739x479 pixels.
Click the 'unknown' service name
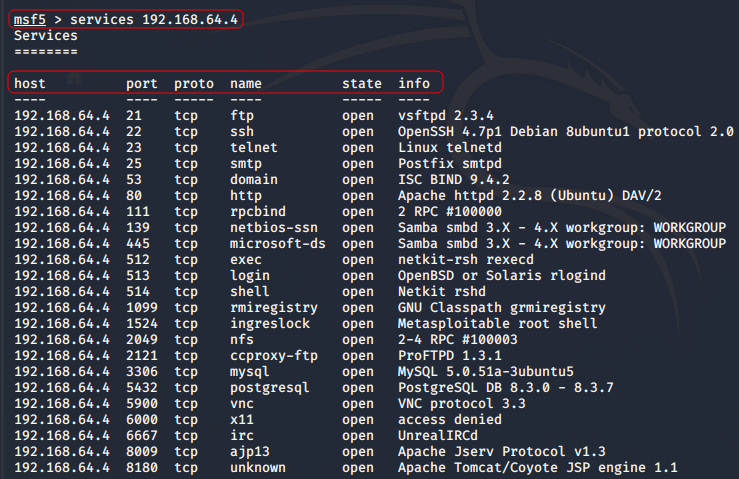[x=258, y=468]
